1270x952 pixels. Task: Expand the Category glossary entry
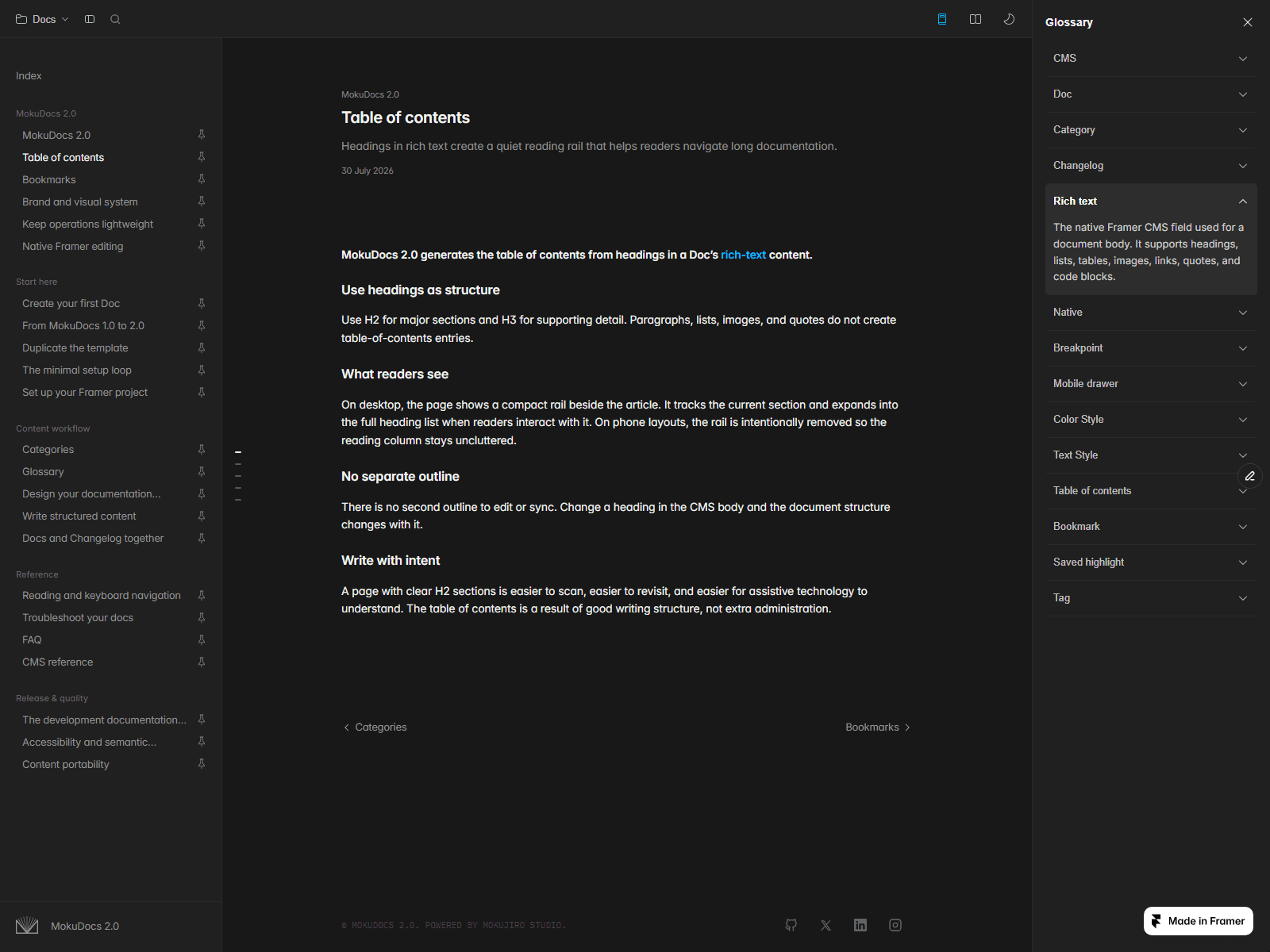coord(1151,130)
